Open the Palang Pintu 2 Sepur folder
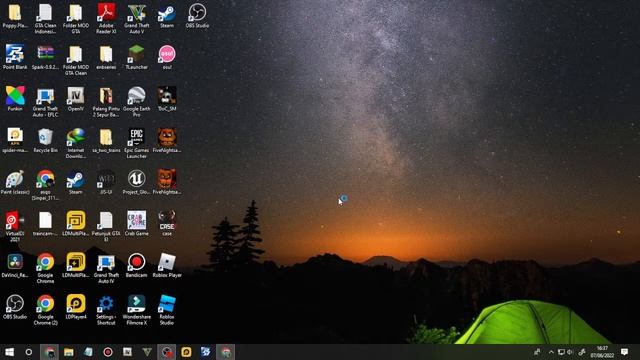The width and height of the screenshot is (640, 360). click(x=106, y=102)
